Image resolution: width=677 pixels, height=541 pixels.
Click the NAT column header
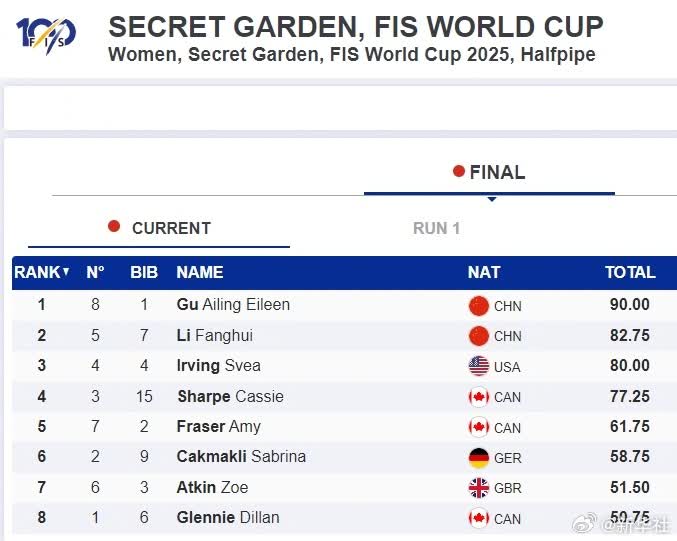[x=484, y=272]
